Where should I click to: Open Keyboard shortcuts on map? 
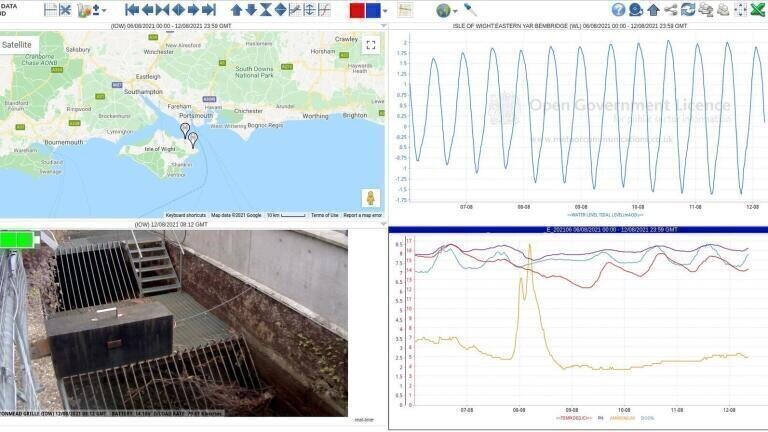(x=186, y=215)
